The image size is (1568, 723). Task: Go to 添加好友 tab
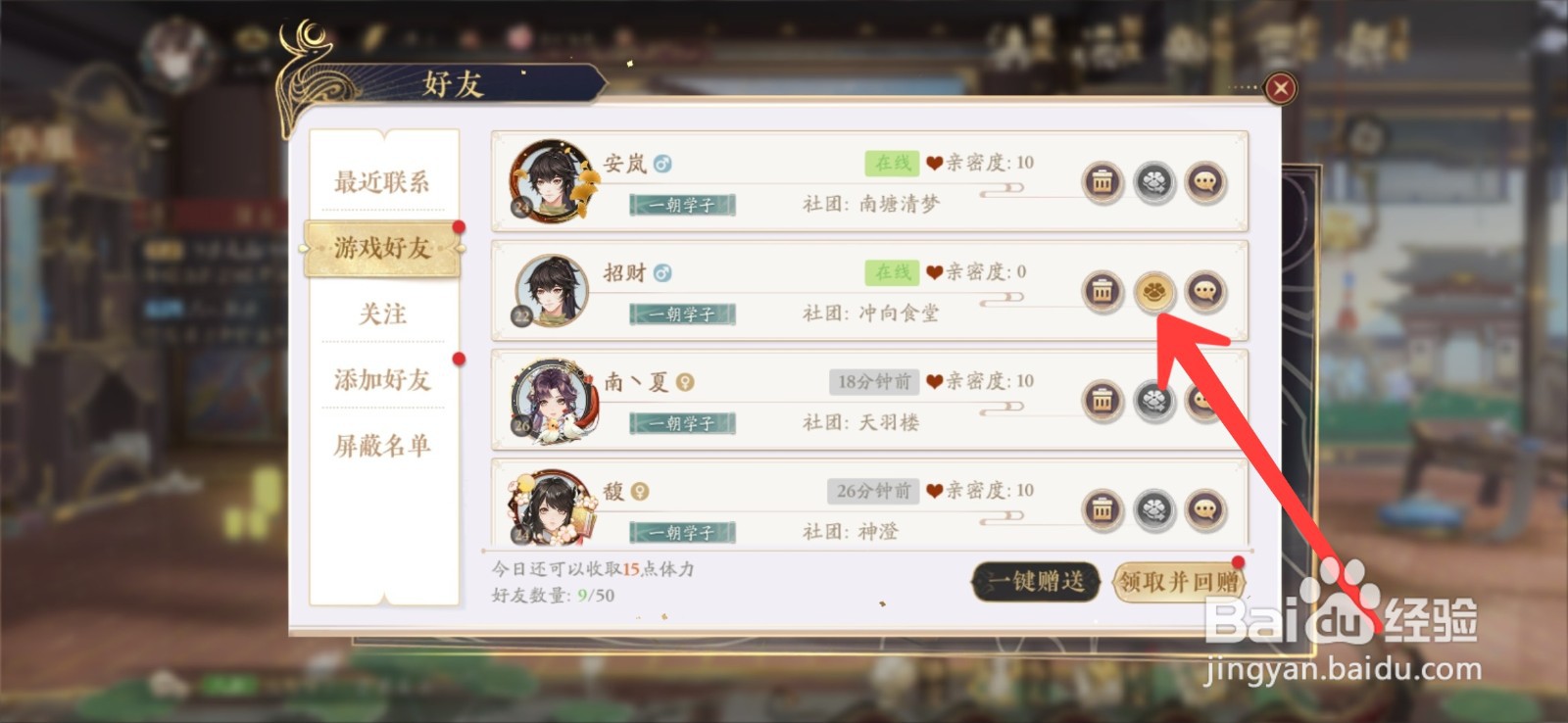point(382,379)
